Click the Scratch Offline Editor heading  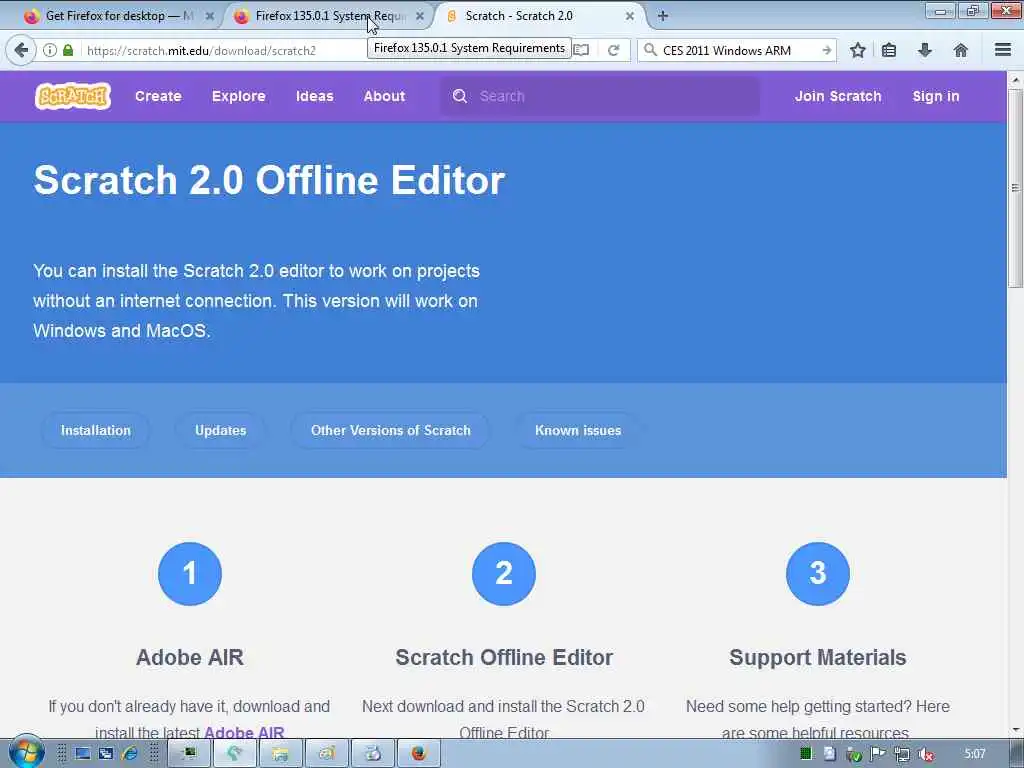coord(504,657)
